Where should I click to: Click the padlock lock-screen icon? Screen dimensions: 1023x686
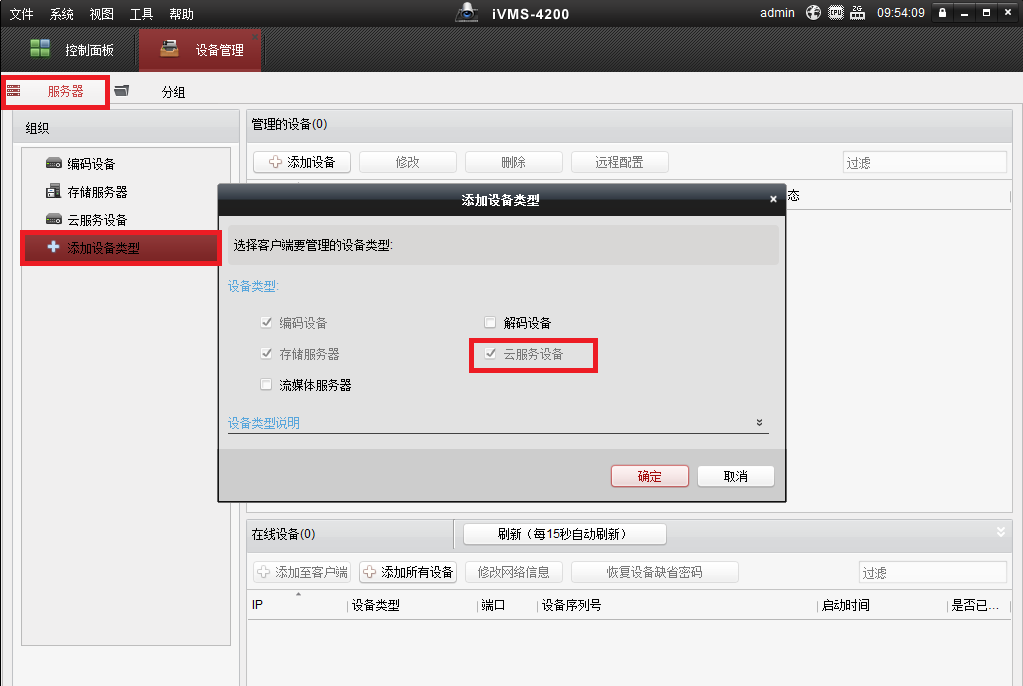tap(941, 13)
